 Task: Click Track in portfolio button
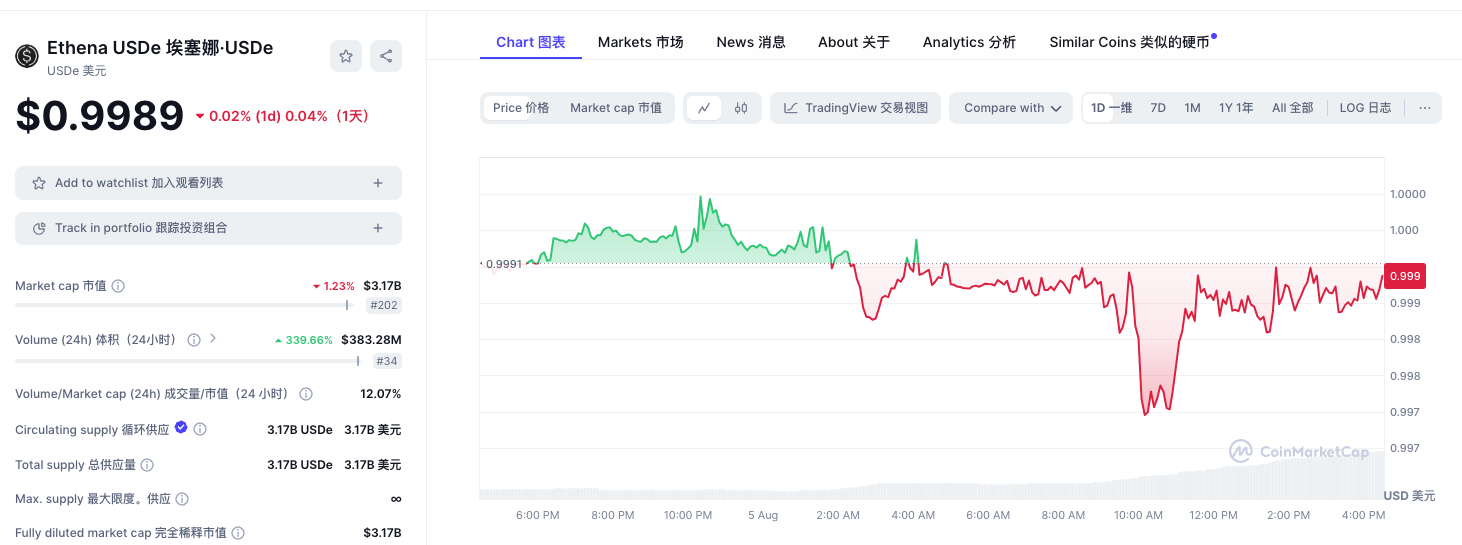[208, 228]
